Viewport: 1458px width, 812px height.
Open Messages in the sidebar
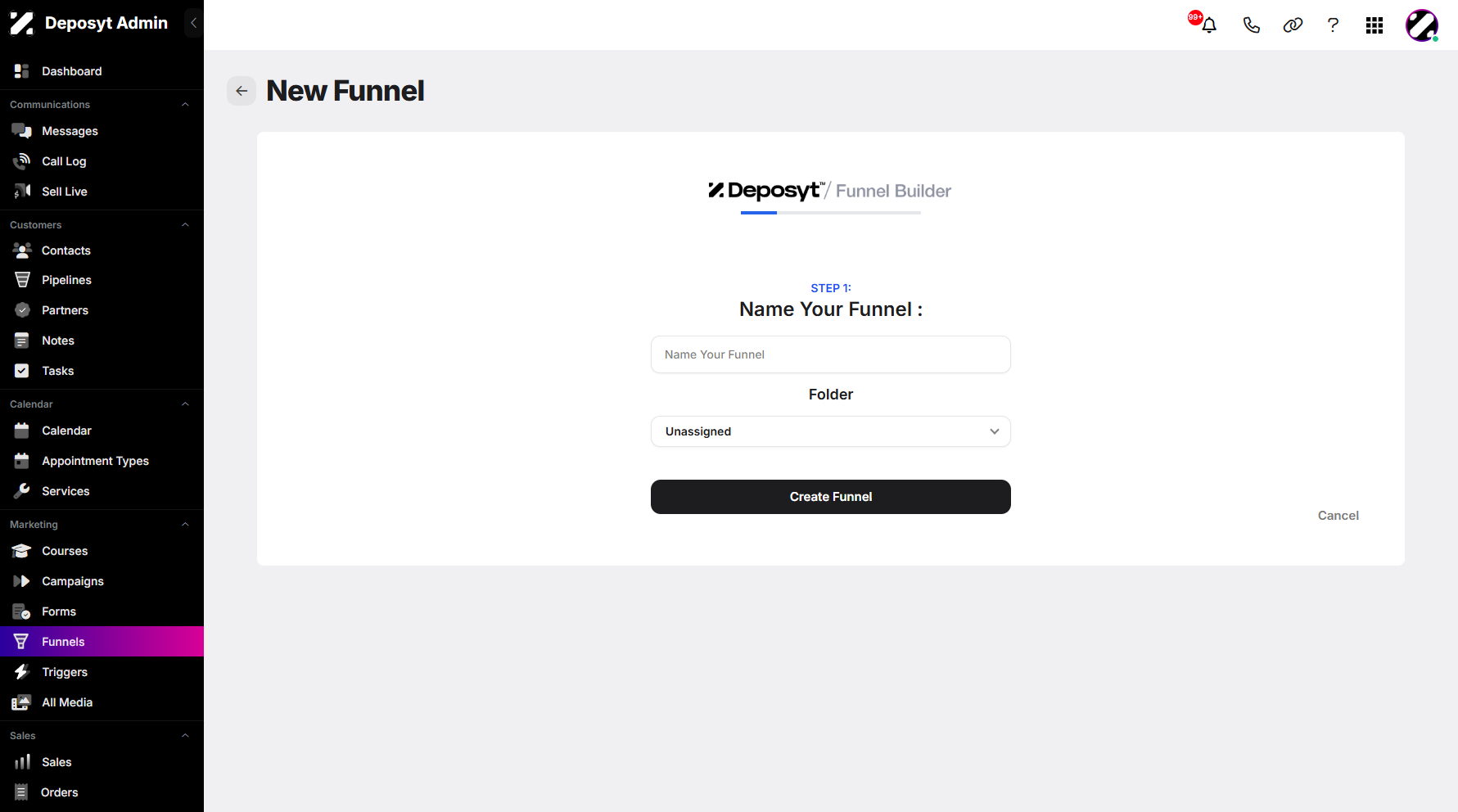(102, 131)
